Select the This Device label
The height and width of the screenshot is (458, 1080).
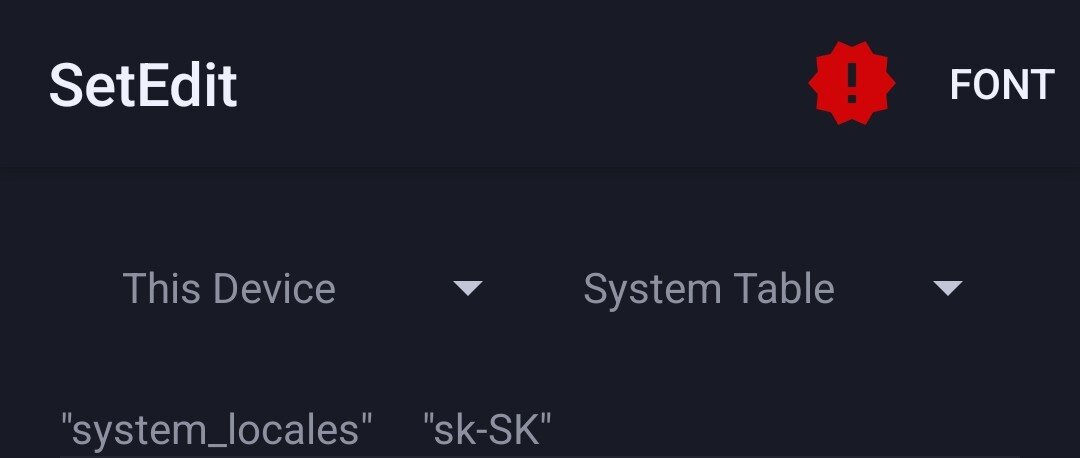point(229,289)
